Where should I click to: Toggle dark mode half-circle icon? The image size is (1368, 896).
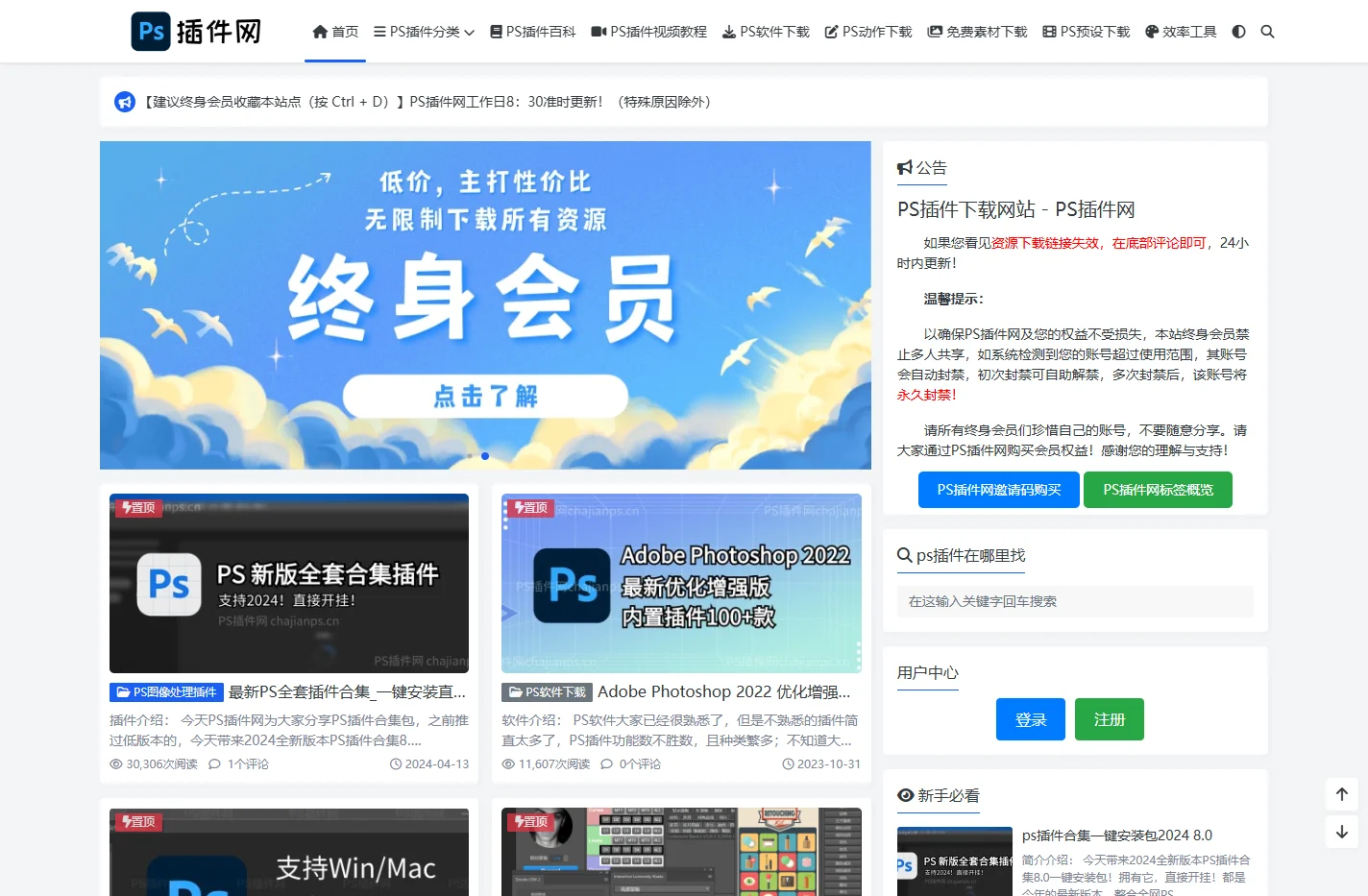(1238, 32)
